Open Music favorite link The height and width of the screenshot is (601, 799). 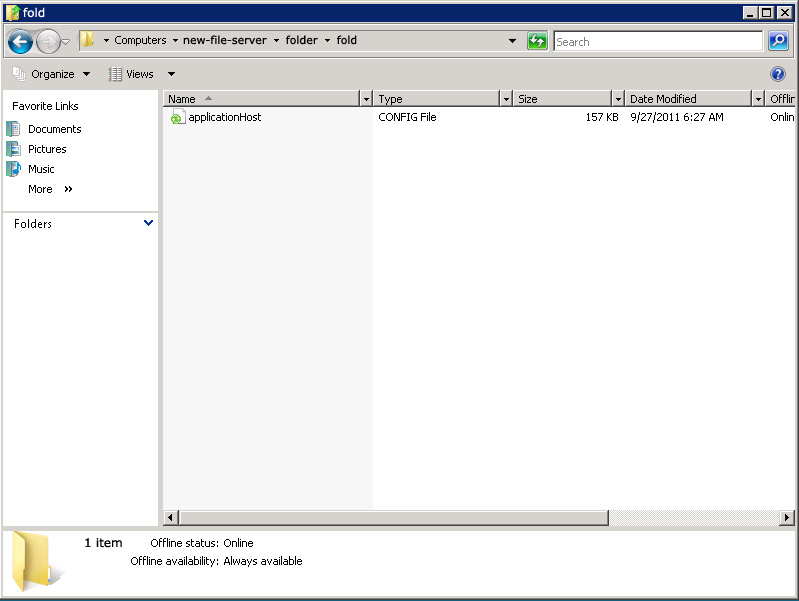[41, 169]
